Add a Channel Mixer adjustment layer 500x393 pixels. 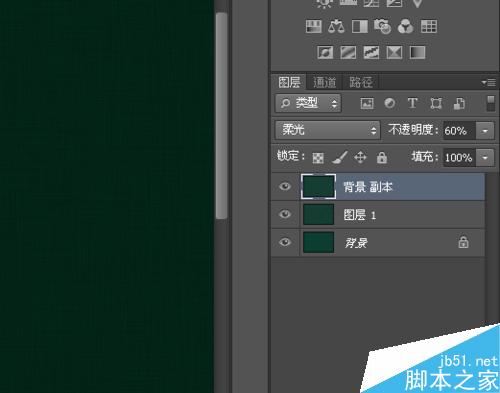point(406,27)
